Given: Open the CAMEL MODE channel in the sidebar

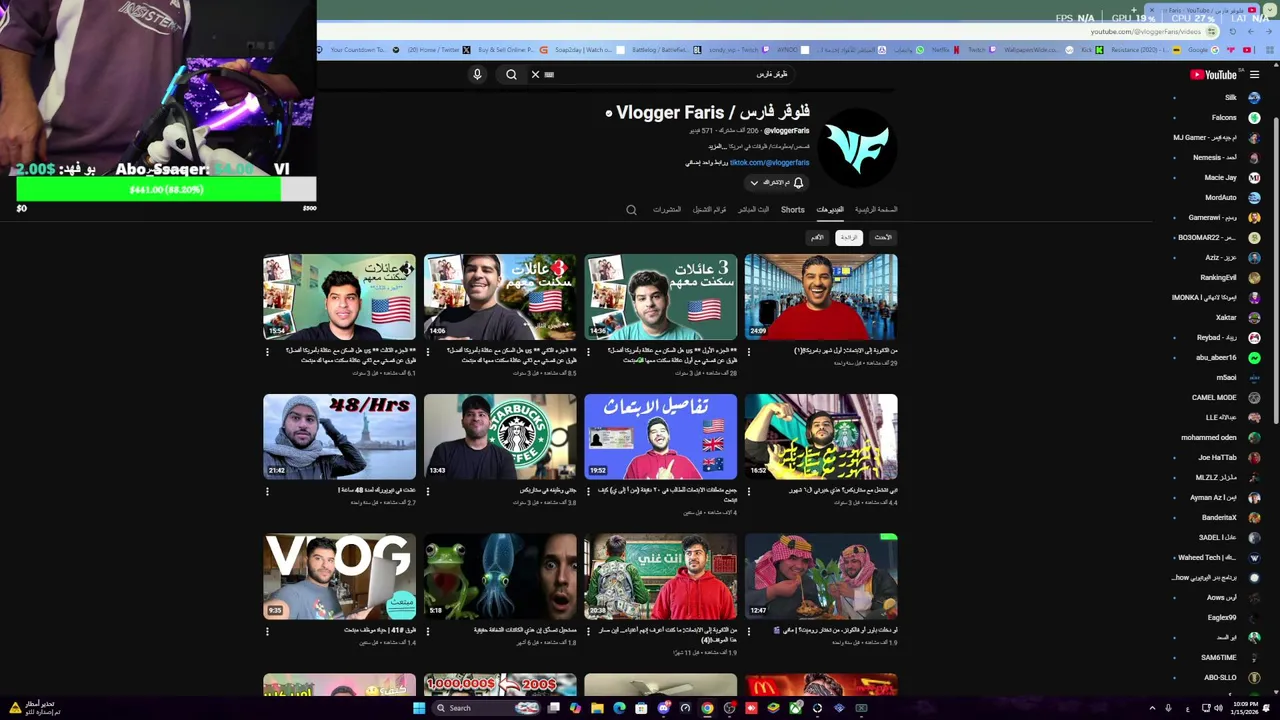Looking at the screenshot, I should 1214,397.
